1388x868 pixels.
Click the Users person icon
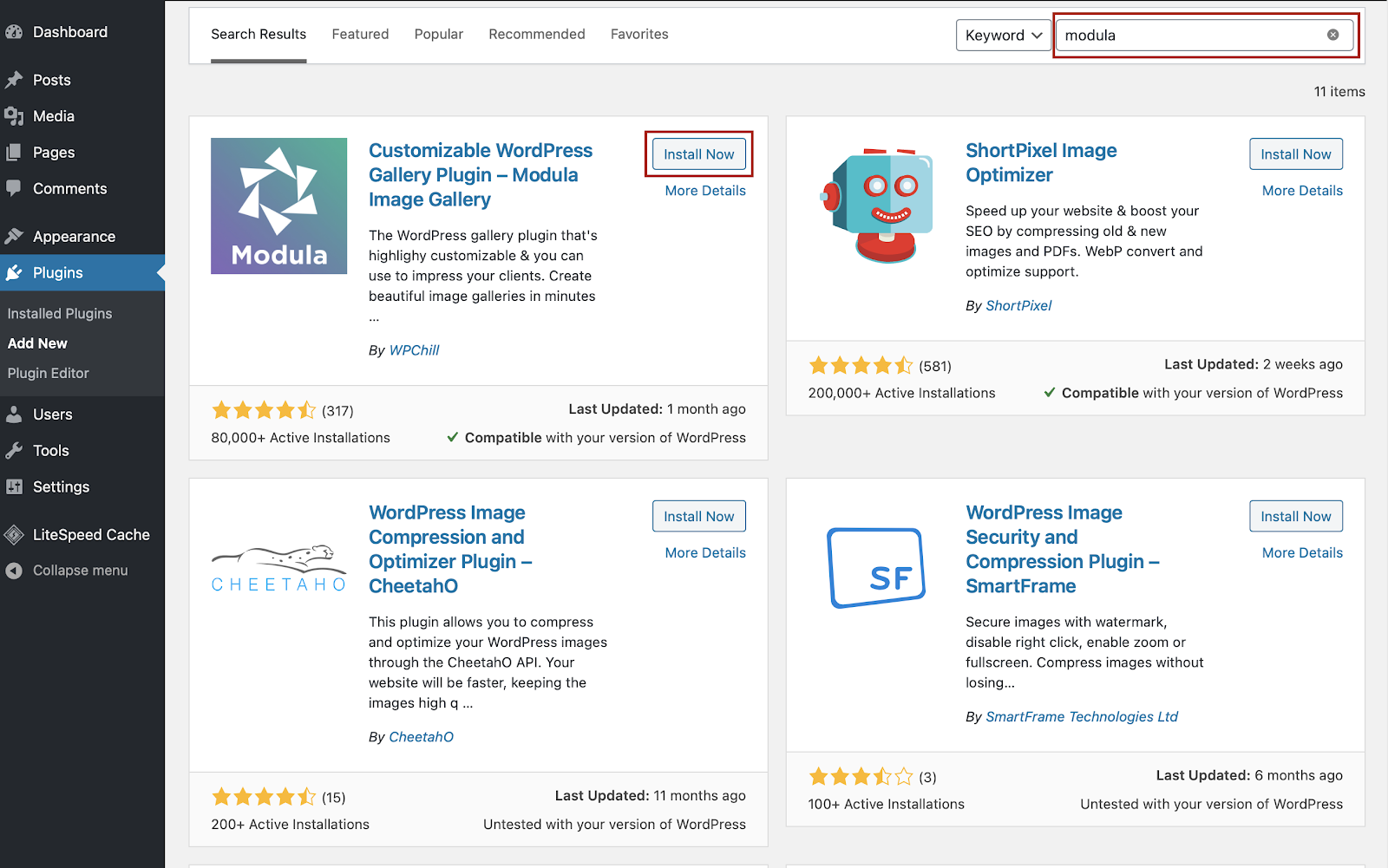(x=14, y=414)
